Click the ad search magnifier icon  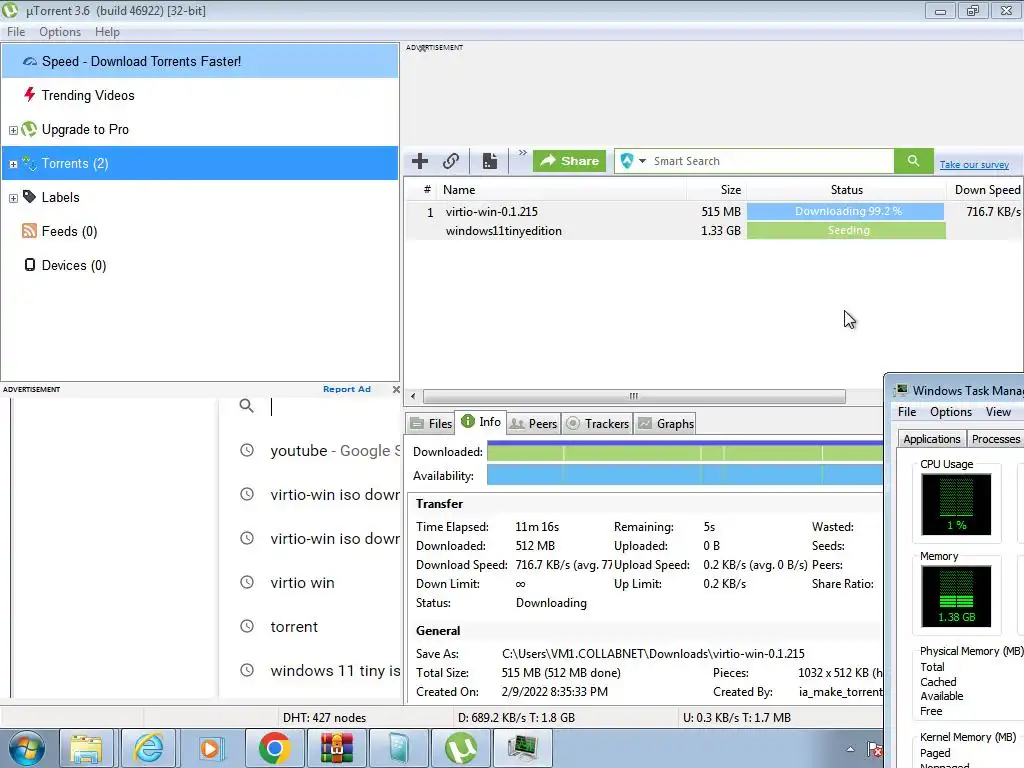pos(246,406)
